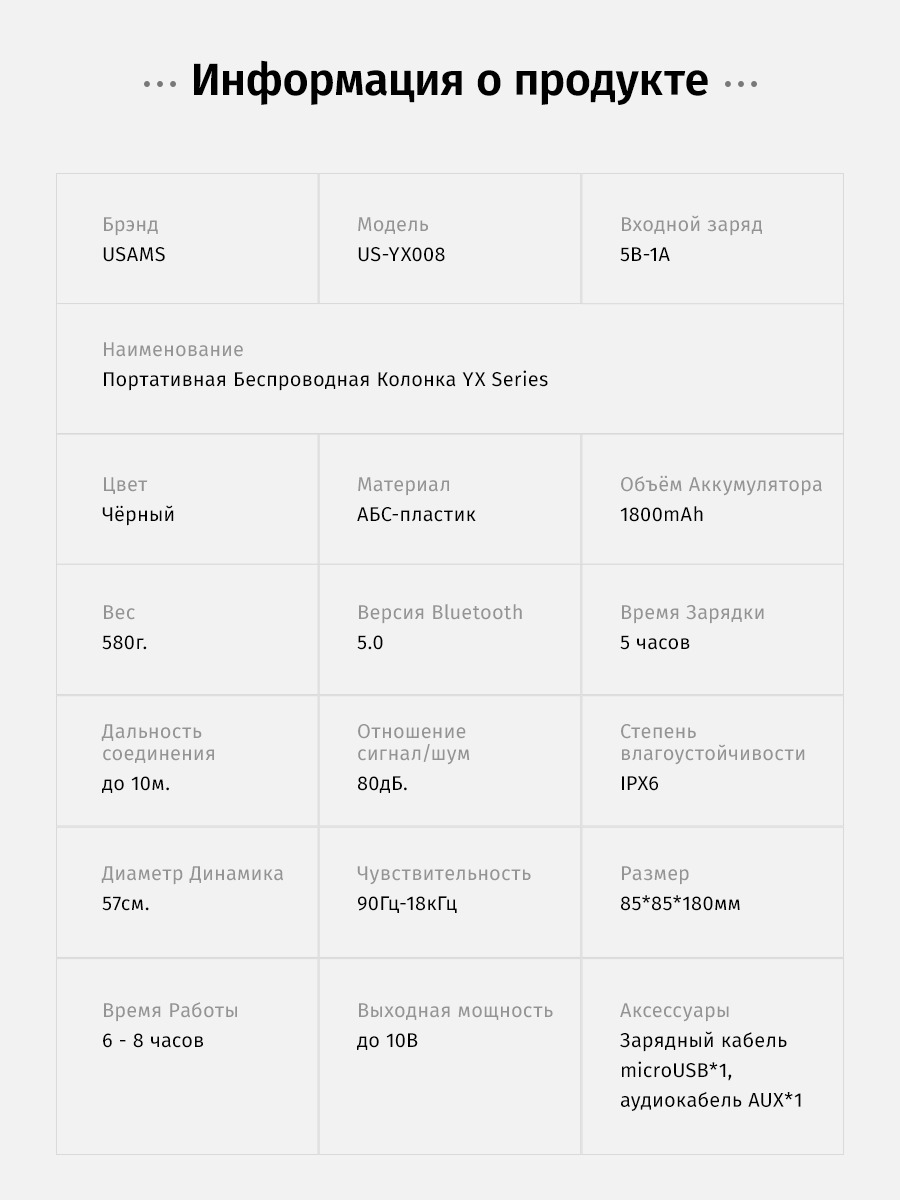Select the water resistance rating IPX6
This screenshot has height=1200, width=900.
pos(639,784)
